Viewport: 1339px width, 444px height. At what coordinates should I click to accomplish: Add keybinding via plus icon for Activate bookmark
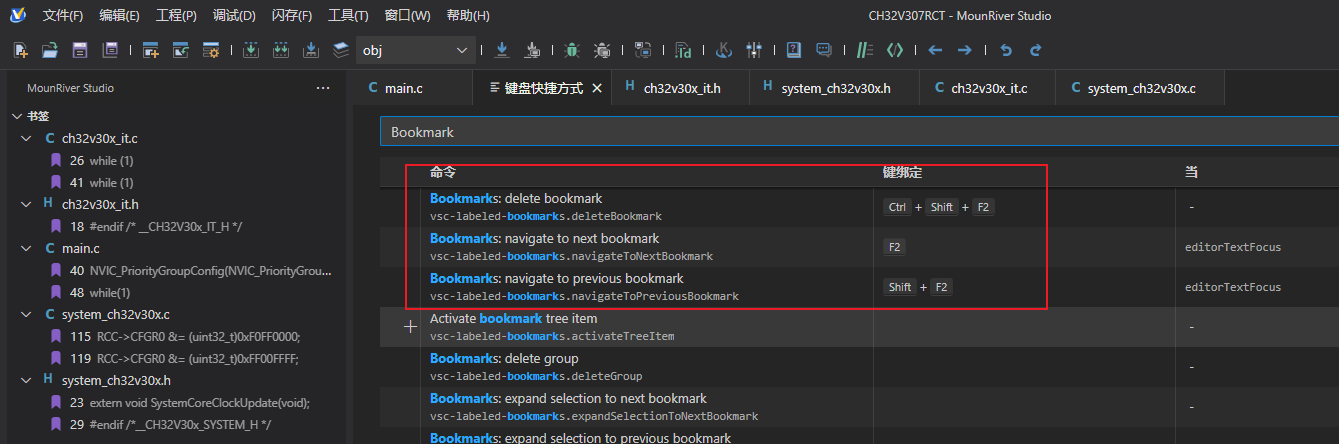pos(409,327)
